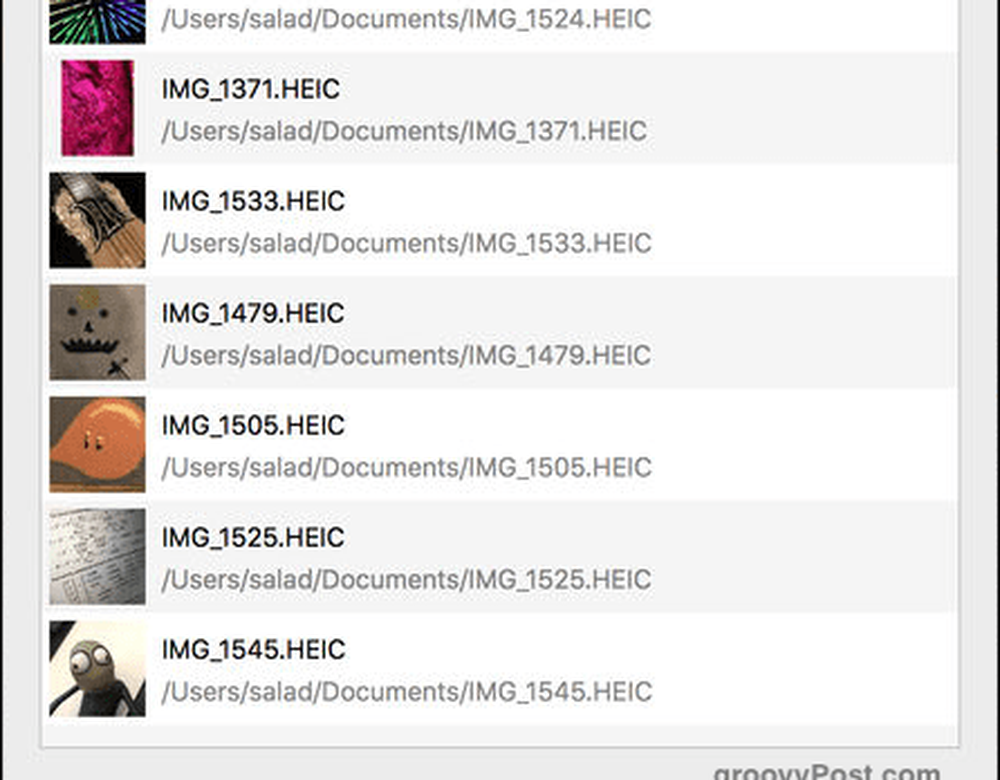Click the big-eyed figure thumbnail of IMG_1545

point(97,668)
